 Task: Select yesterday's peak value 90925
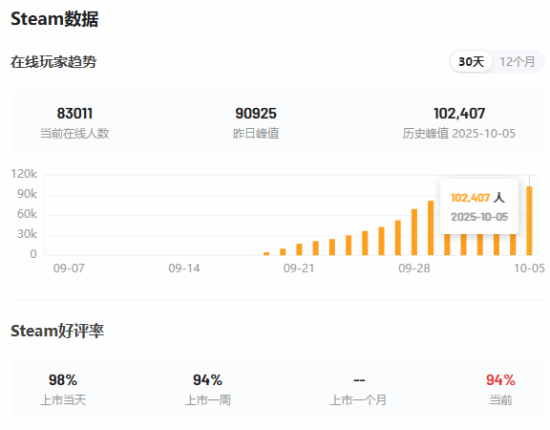click(x=256, y=113)
